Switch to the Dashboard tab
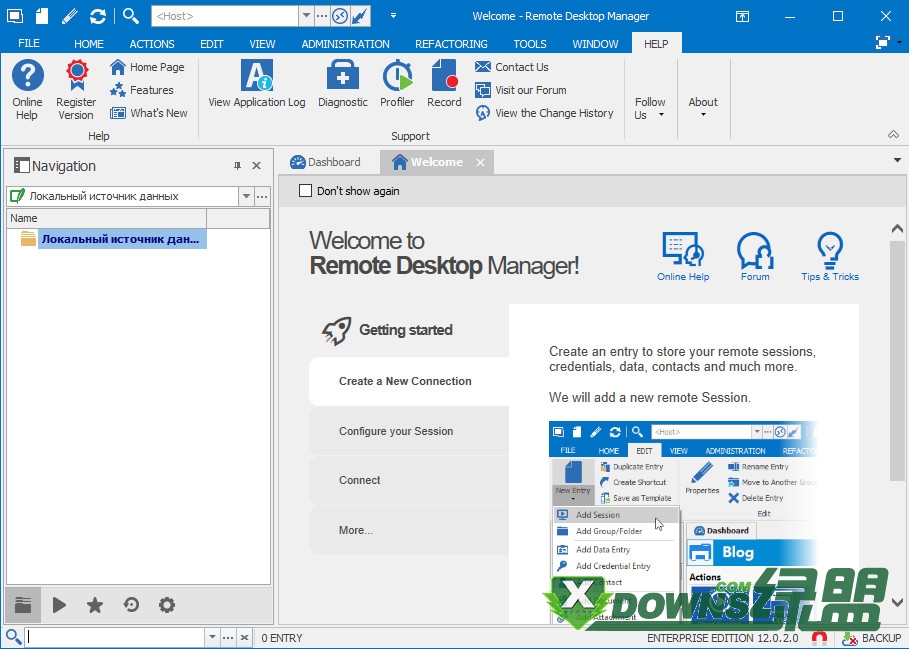This screenshot has height=649, width=909. (326, 162)
